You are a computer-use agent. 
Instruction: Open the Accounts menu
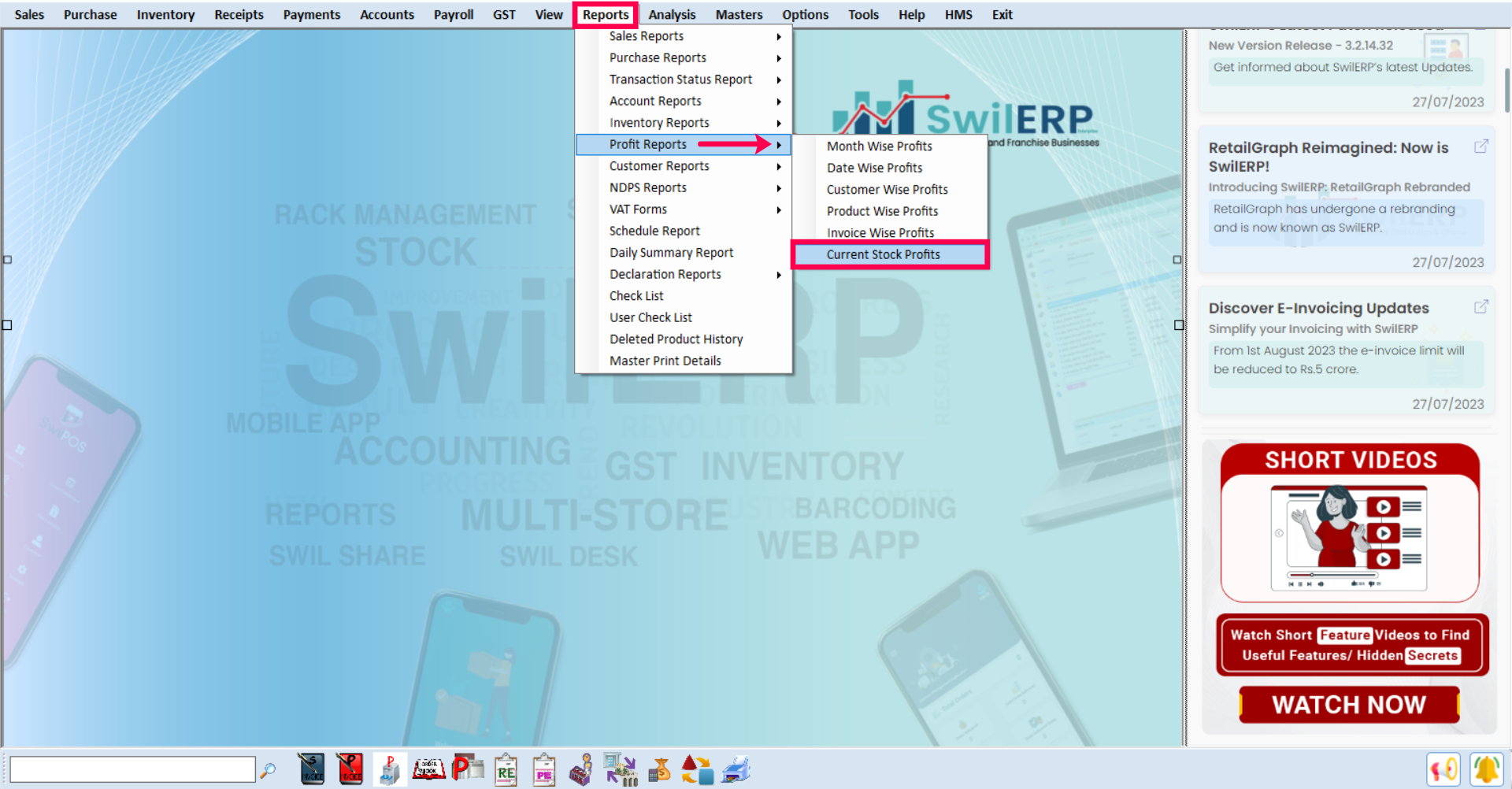pyautogui.click(x=387, y=15)
